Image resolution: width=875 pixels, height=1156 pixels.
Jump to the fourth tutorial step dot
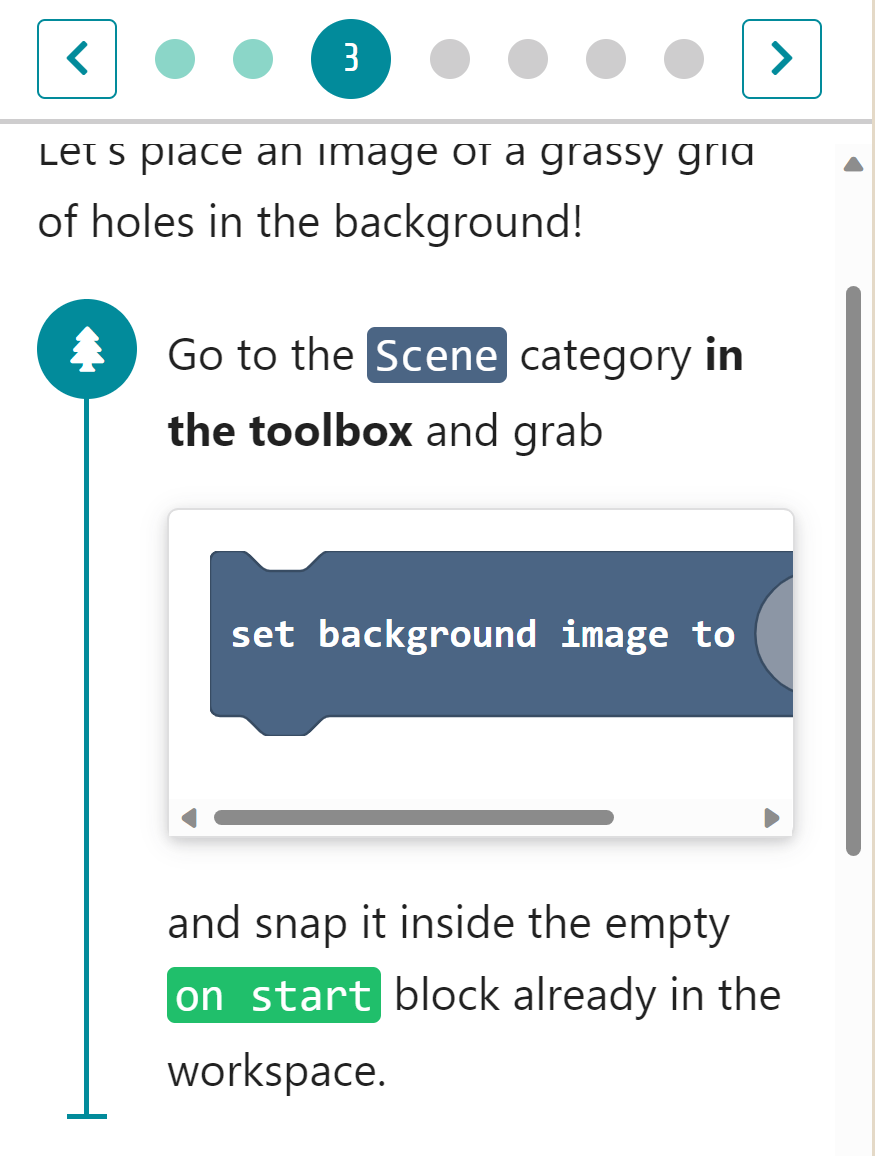(450, 58)
